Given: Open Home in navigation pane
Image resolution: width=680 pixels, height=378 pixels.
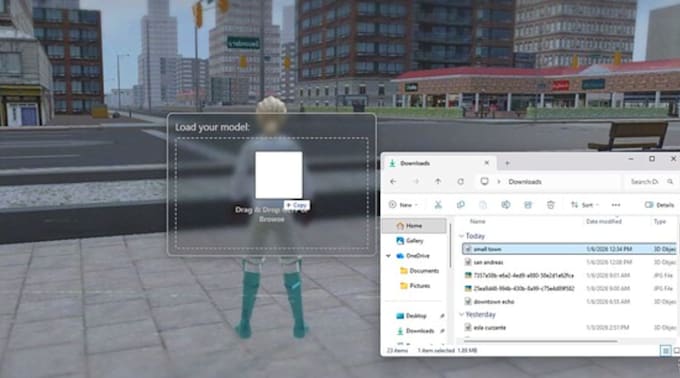Looking at the screenshot, I should (414, 226).
